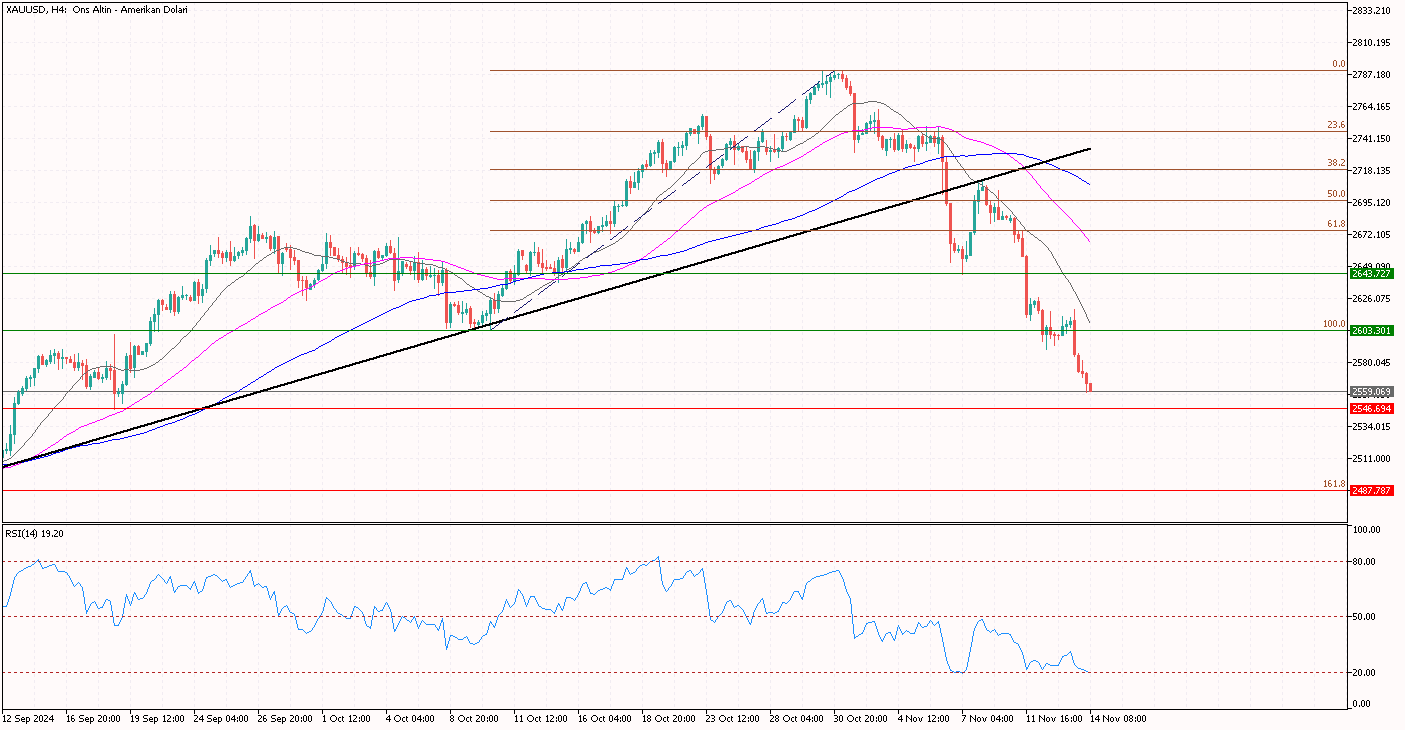Screen dimensions: 1405x730
Task: Click the 2511.000 price axis value
Action: 1372,459
